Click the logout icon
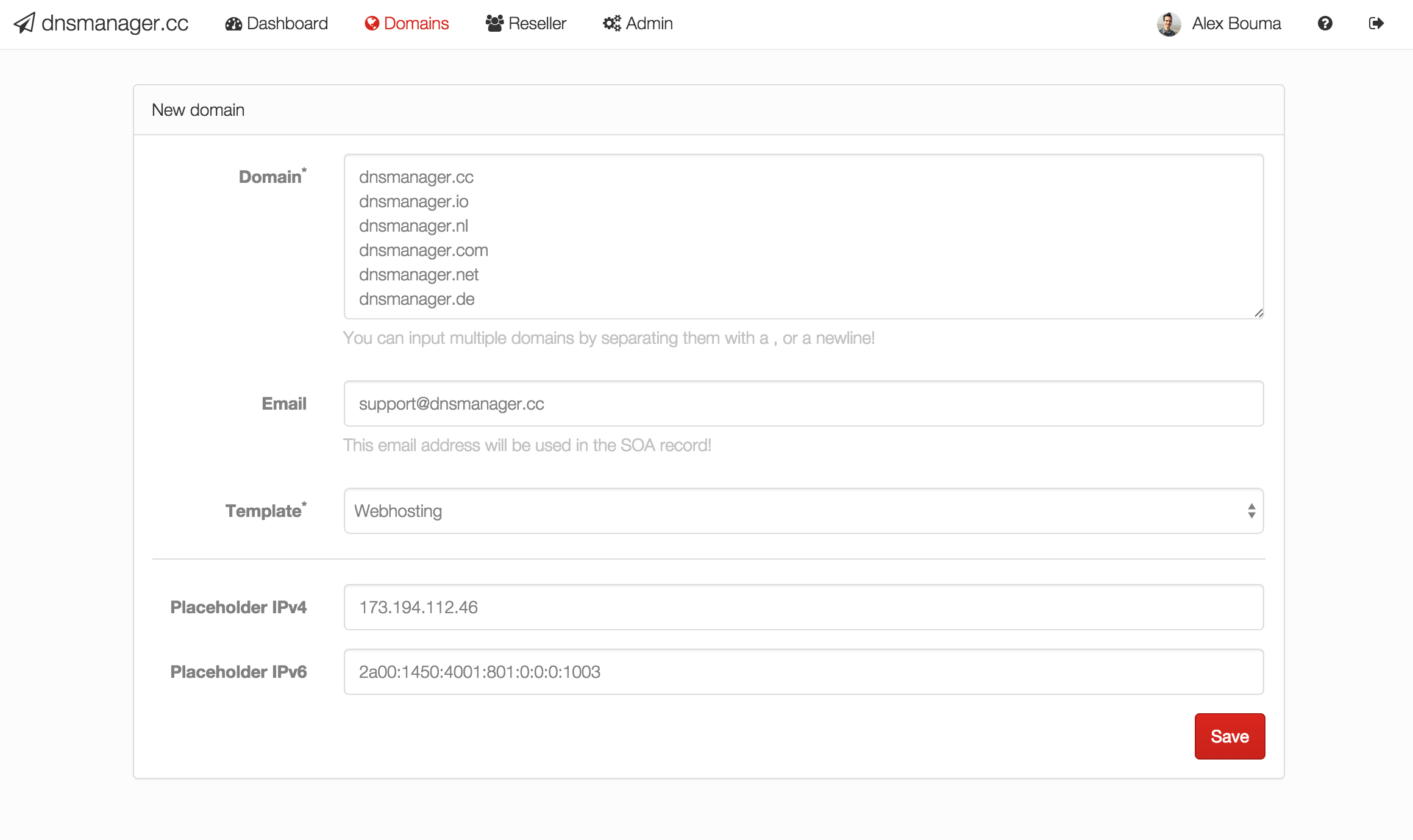 (1376, 24)
